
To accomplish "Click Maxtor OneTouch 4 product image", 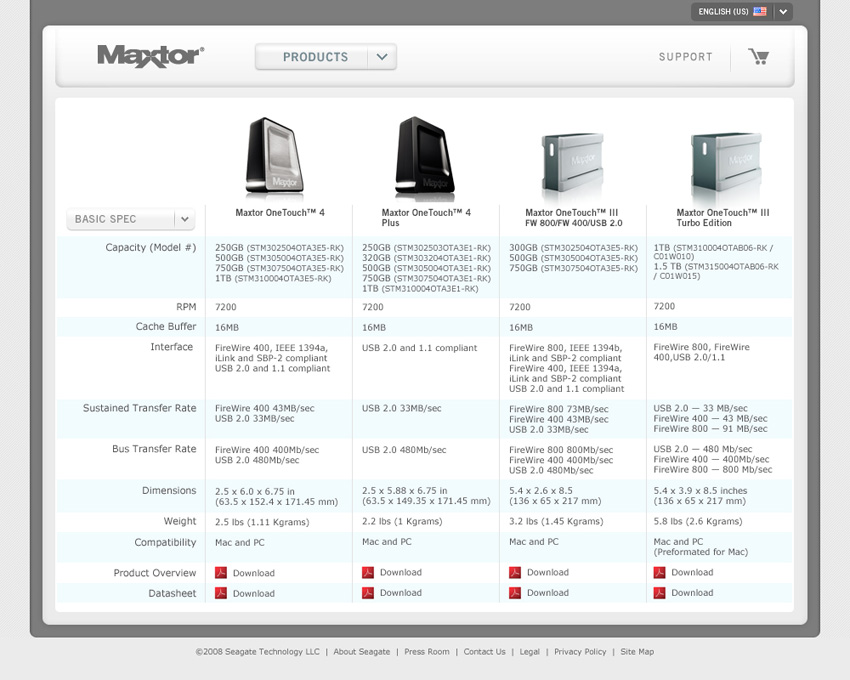I will [x=274, y=157].
